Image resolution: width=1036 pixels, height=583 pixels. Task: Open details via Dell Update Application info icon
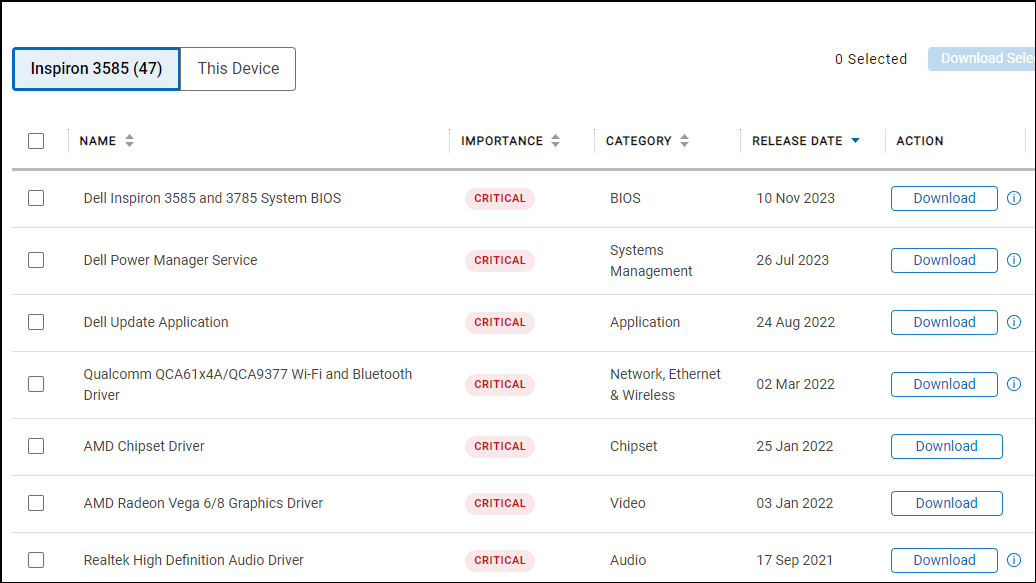tap(1013, 322)
